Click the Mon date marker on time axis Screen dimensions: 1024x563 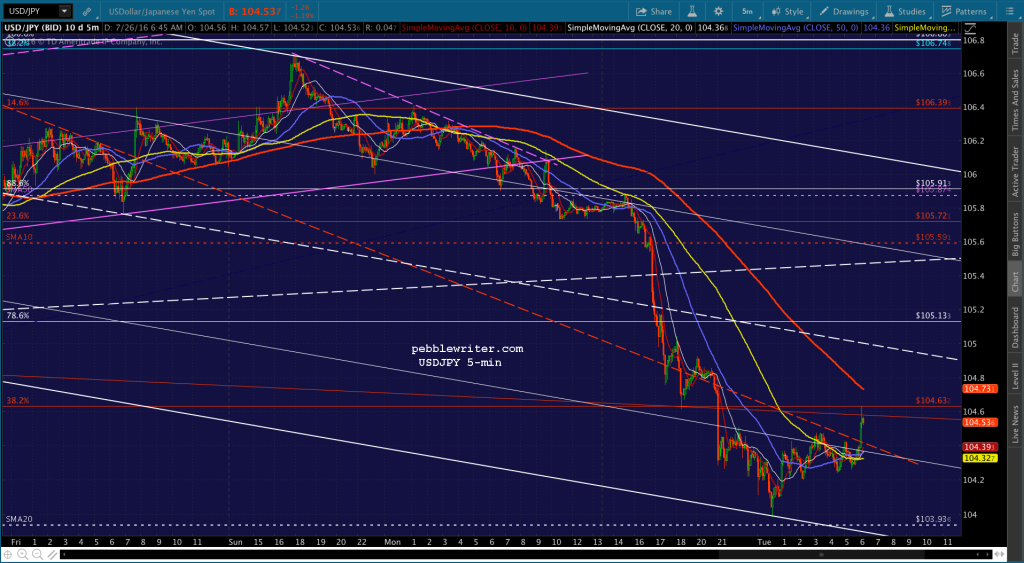point(392,542)
